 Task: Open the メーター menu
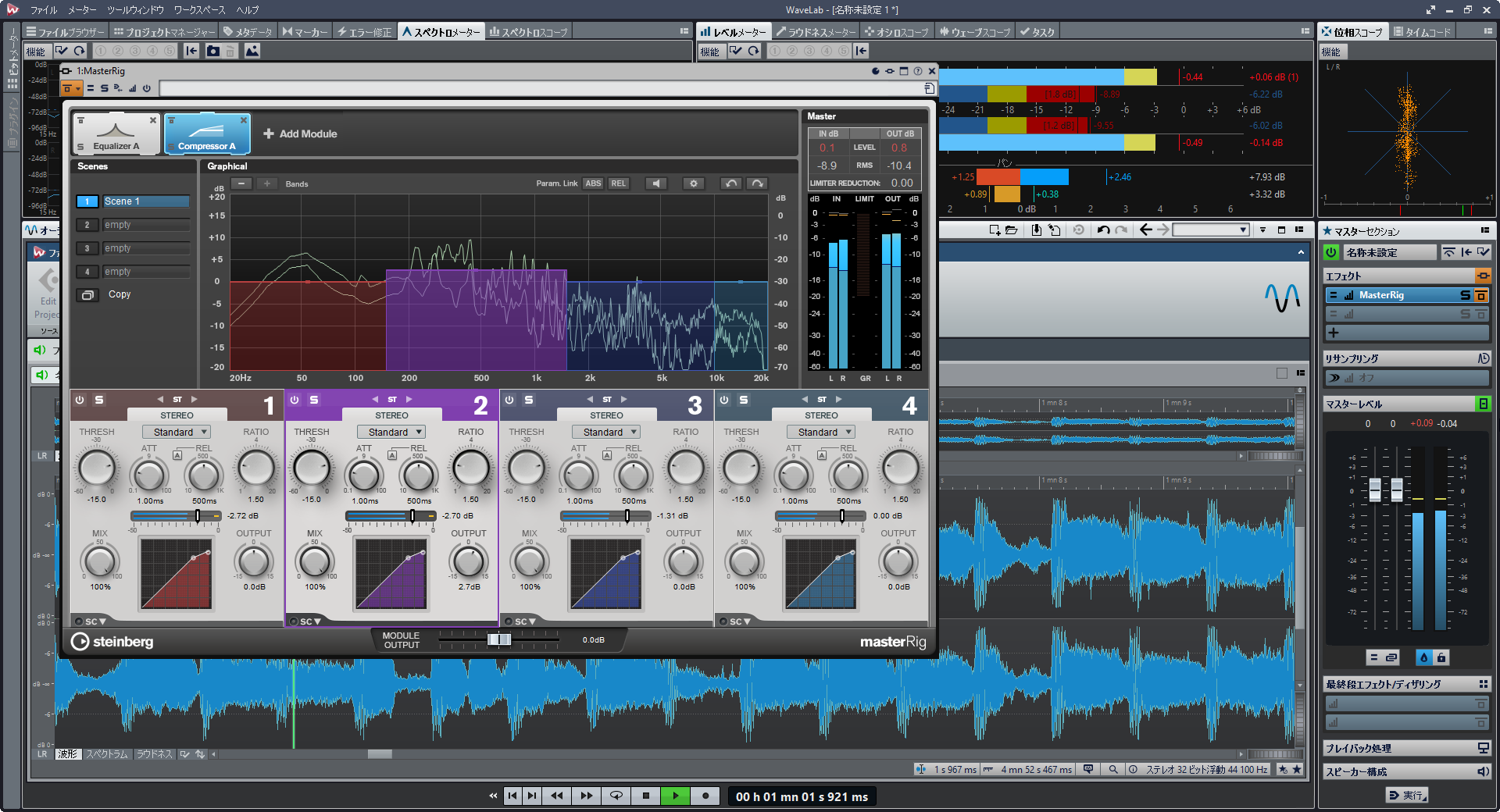[x=82, y=9]
